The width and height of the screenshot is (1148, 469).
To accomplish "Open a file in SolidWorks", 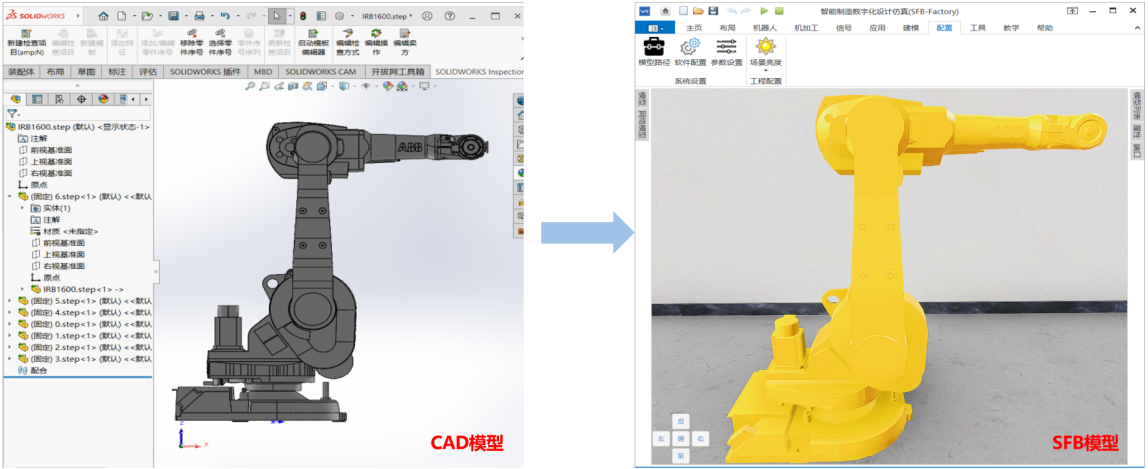I will pos(146,15).
